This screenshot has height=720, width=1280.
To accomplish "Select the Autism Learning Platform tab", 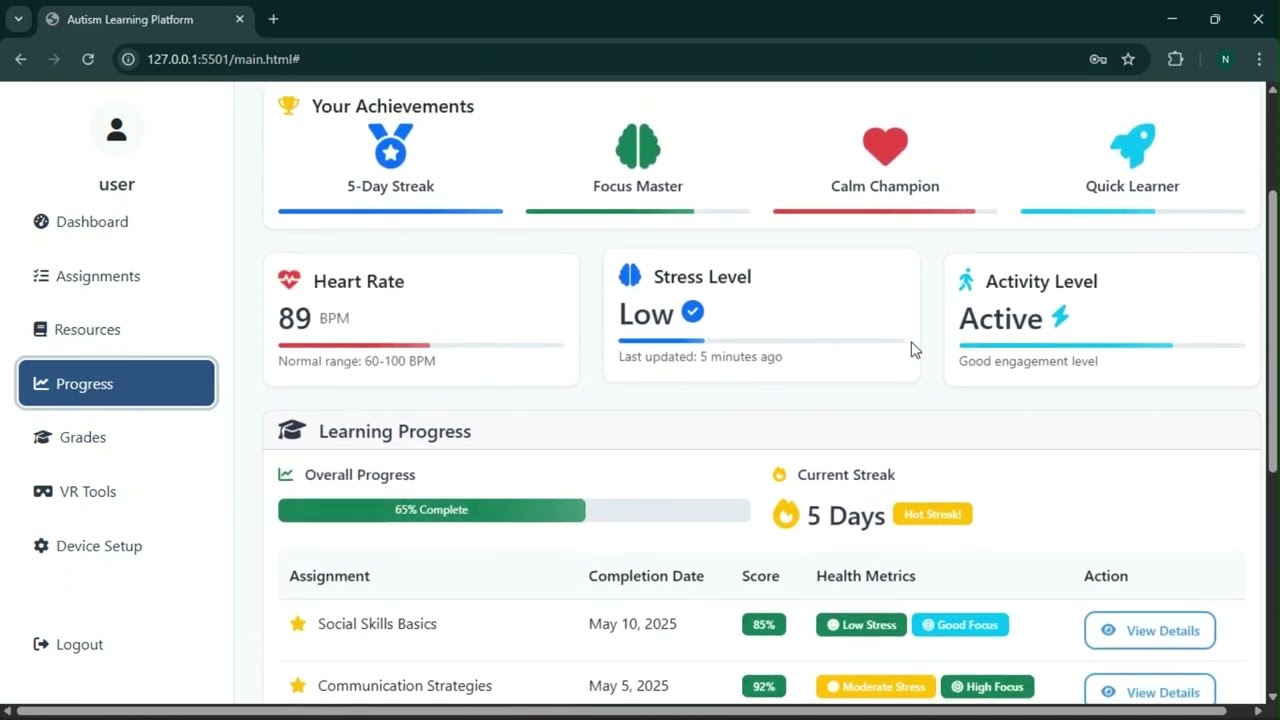I will click(145, 20).
